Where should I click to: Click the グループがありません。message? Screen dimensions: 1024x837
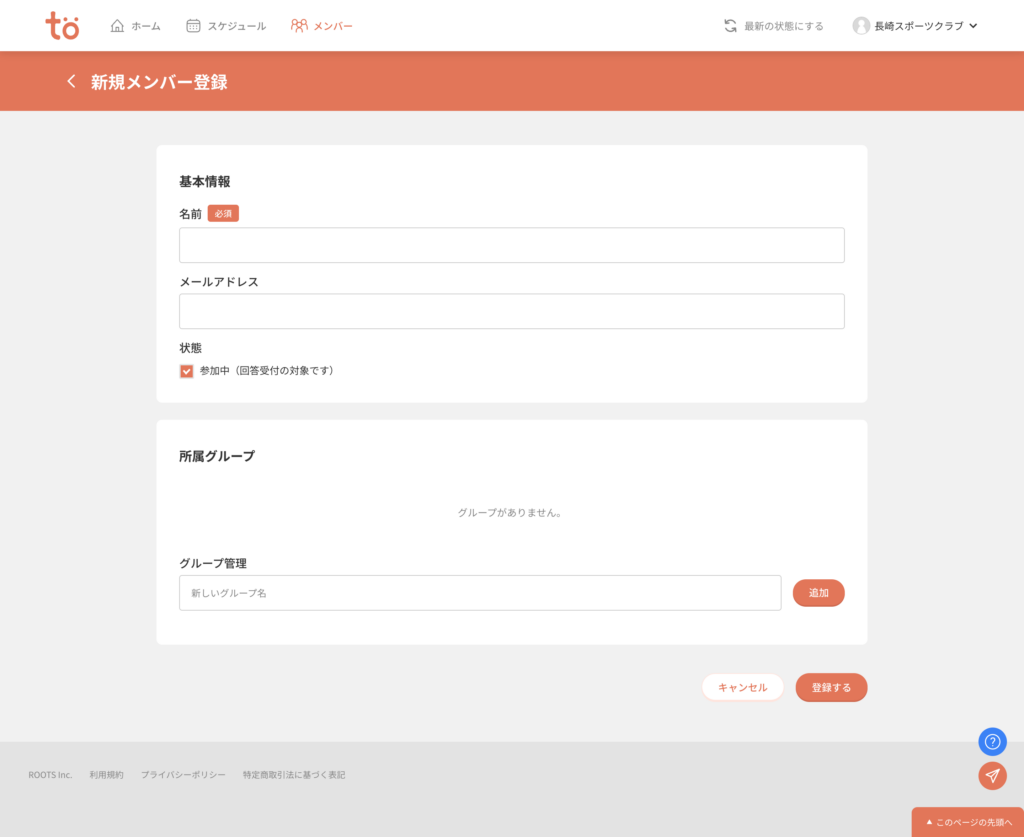(x=510, y=513)
